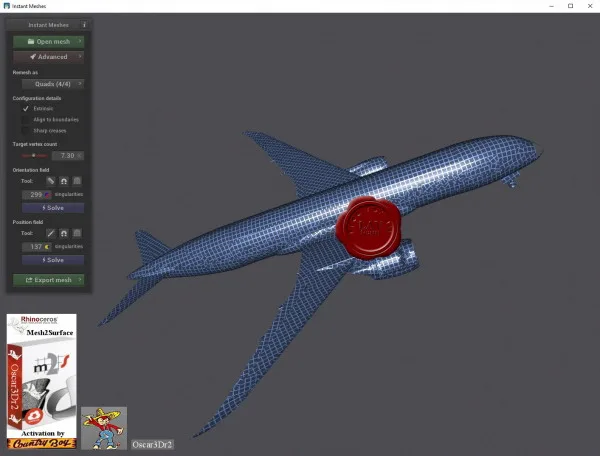Screen dimensions: 600x456
Task: Solve the Position field
Action: (53, 260)
